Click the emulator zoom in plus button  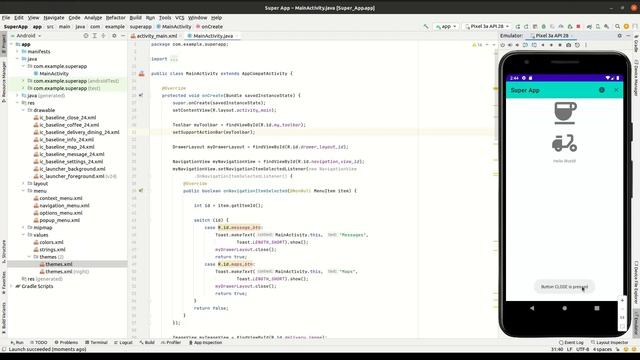point(622,300)
